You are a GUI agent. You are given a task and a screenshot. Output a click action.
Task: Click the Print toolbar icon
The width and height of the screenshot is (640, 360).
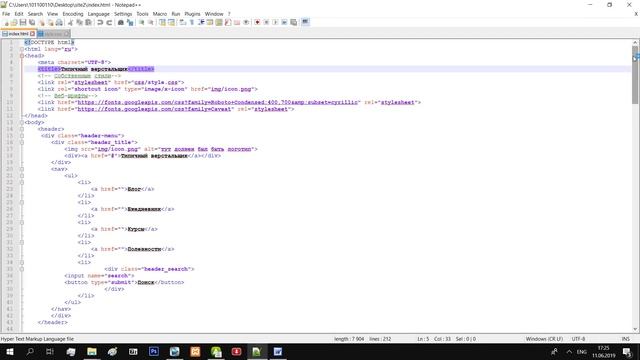pyautogui.click(x=59, y=22)
